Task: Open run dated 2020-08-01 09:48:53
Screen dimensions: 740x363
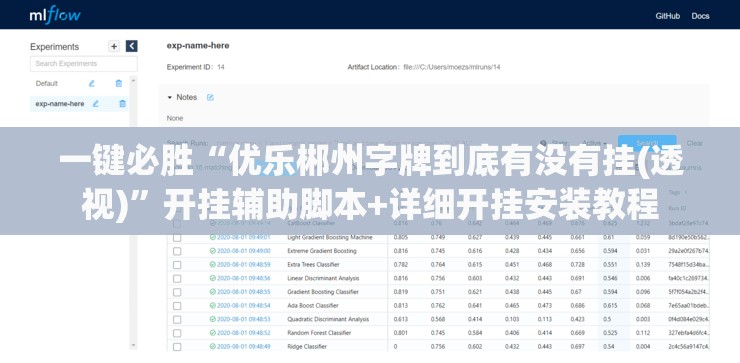Action: click(244, 320)
